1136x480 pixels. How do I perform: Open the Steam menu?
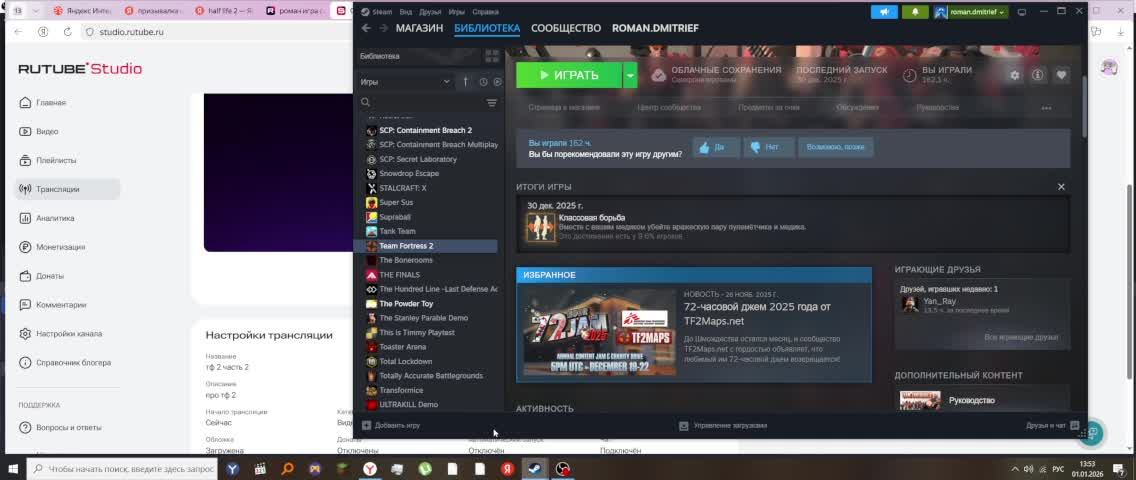pyautogui.click(x=377, y=12)
